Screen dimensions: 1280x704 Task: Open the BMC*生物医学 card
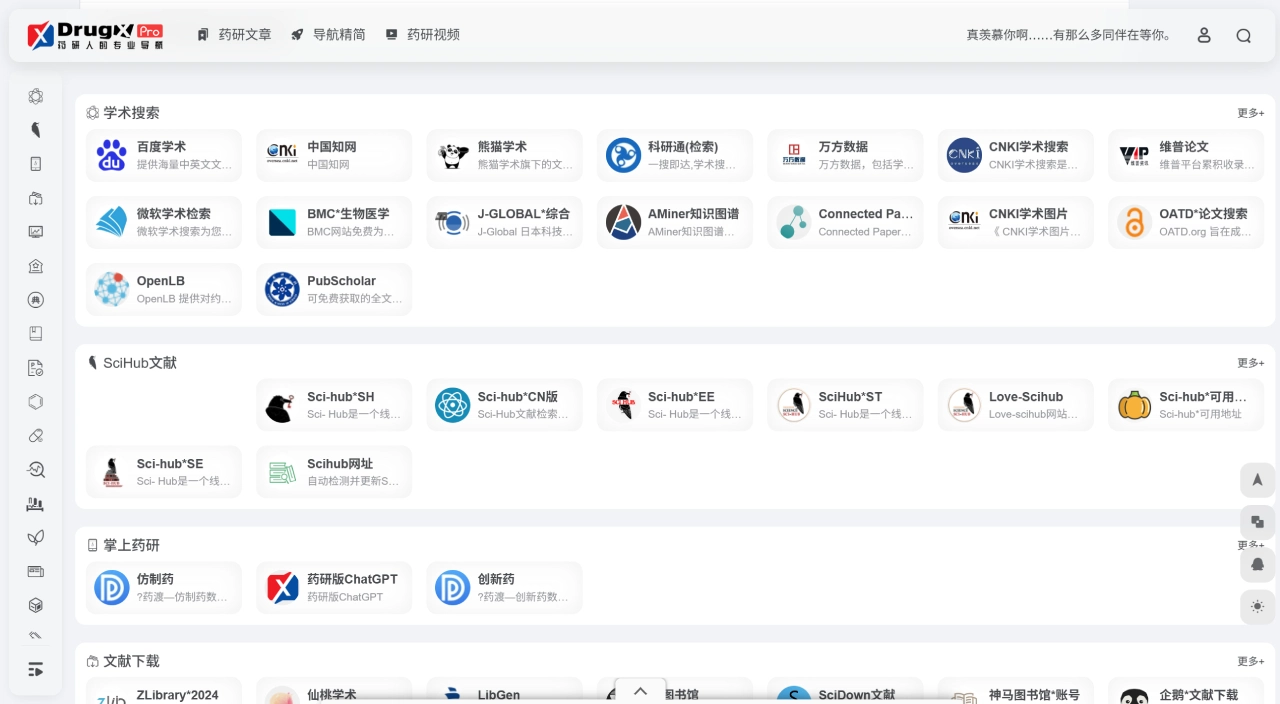[334, 222]
